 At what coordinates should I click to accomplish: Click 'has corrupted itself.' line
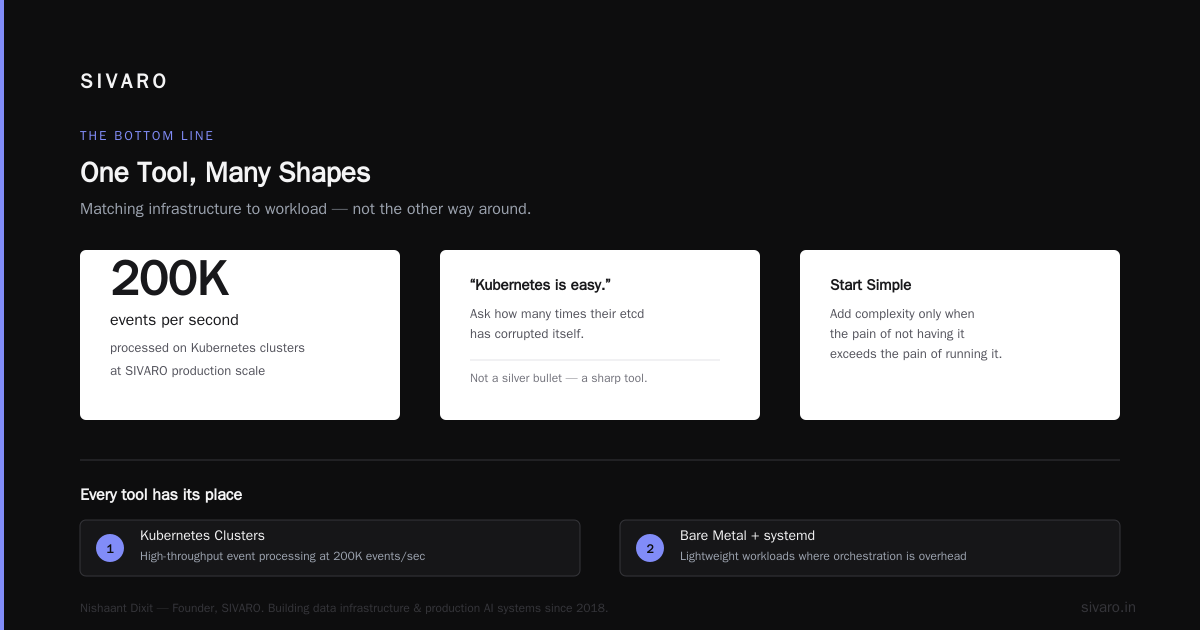coord(527,334)
